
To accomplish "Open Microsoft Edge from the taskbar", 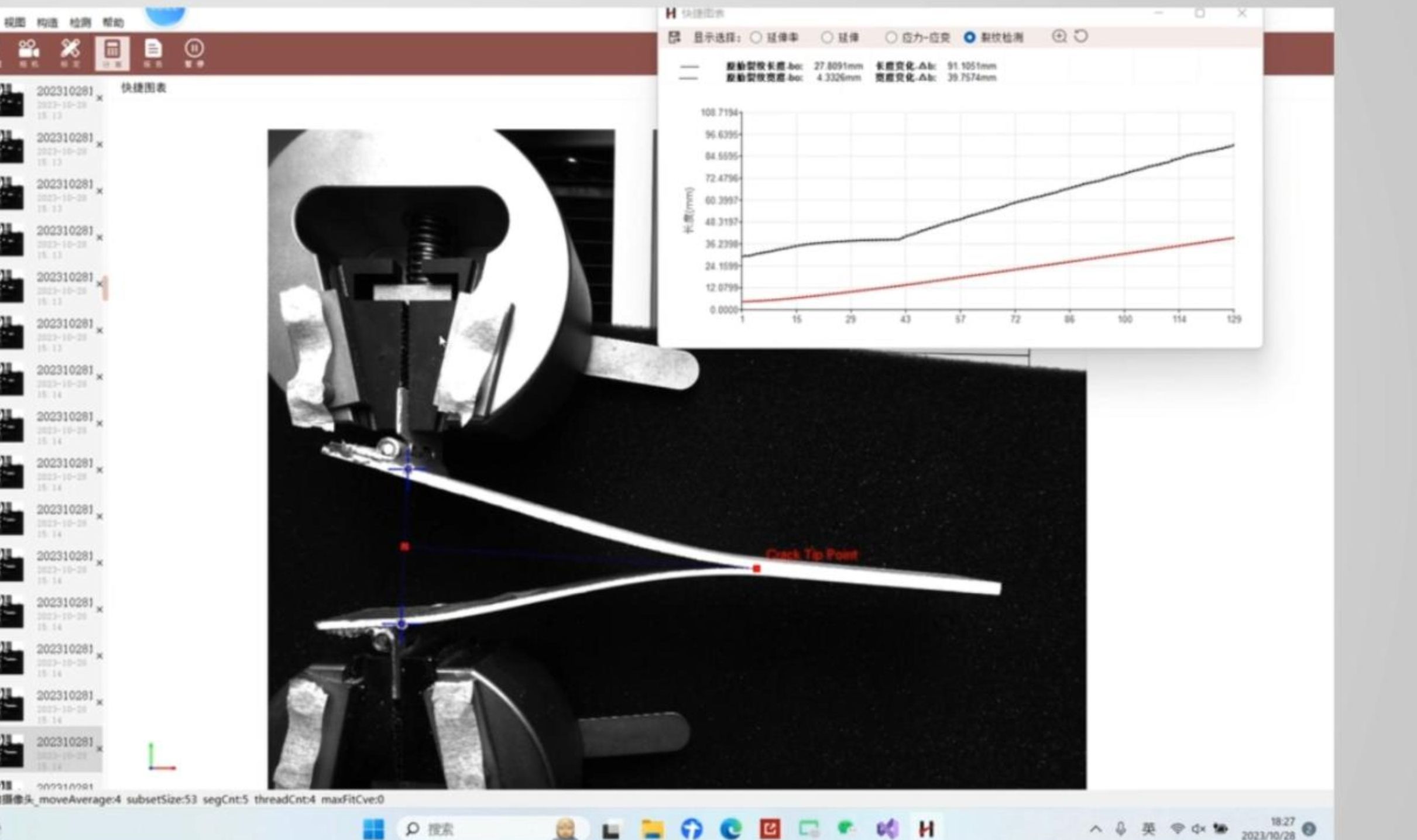I will (730, 829).
